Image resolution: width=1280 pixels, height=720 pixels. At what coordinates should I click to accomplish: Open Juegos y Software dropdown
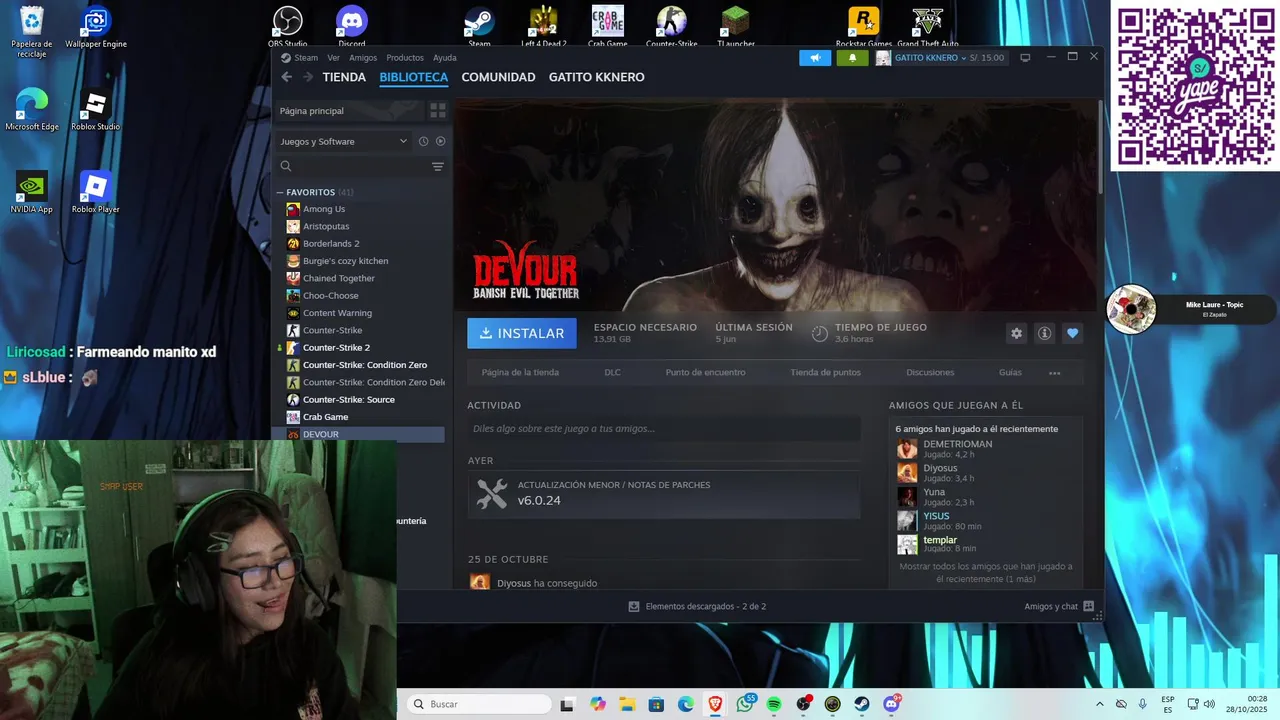tap(343, 141)
